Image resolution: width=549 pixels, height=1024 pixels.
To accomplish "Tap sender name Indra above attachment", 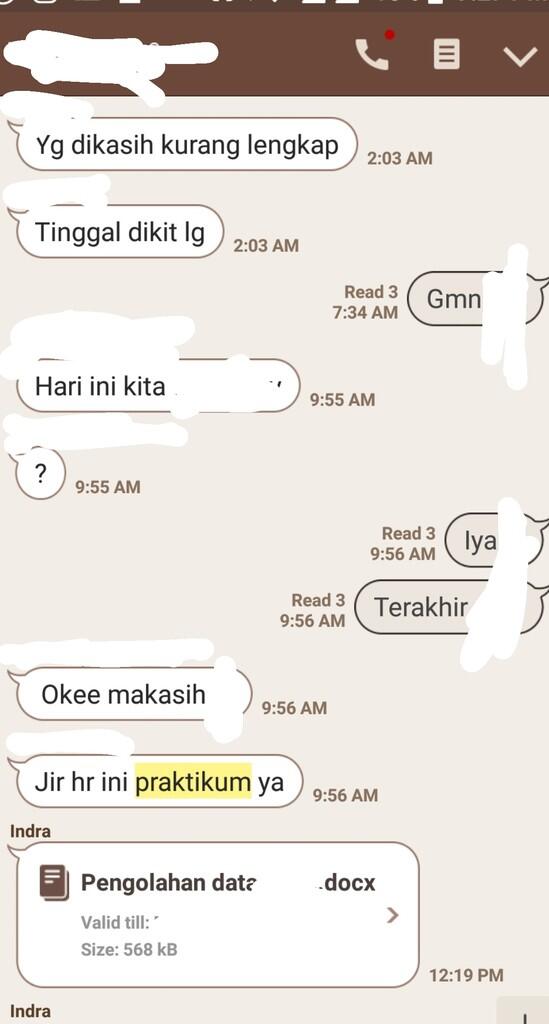I will [30, 831].
